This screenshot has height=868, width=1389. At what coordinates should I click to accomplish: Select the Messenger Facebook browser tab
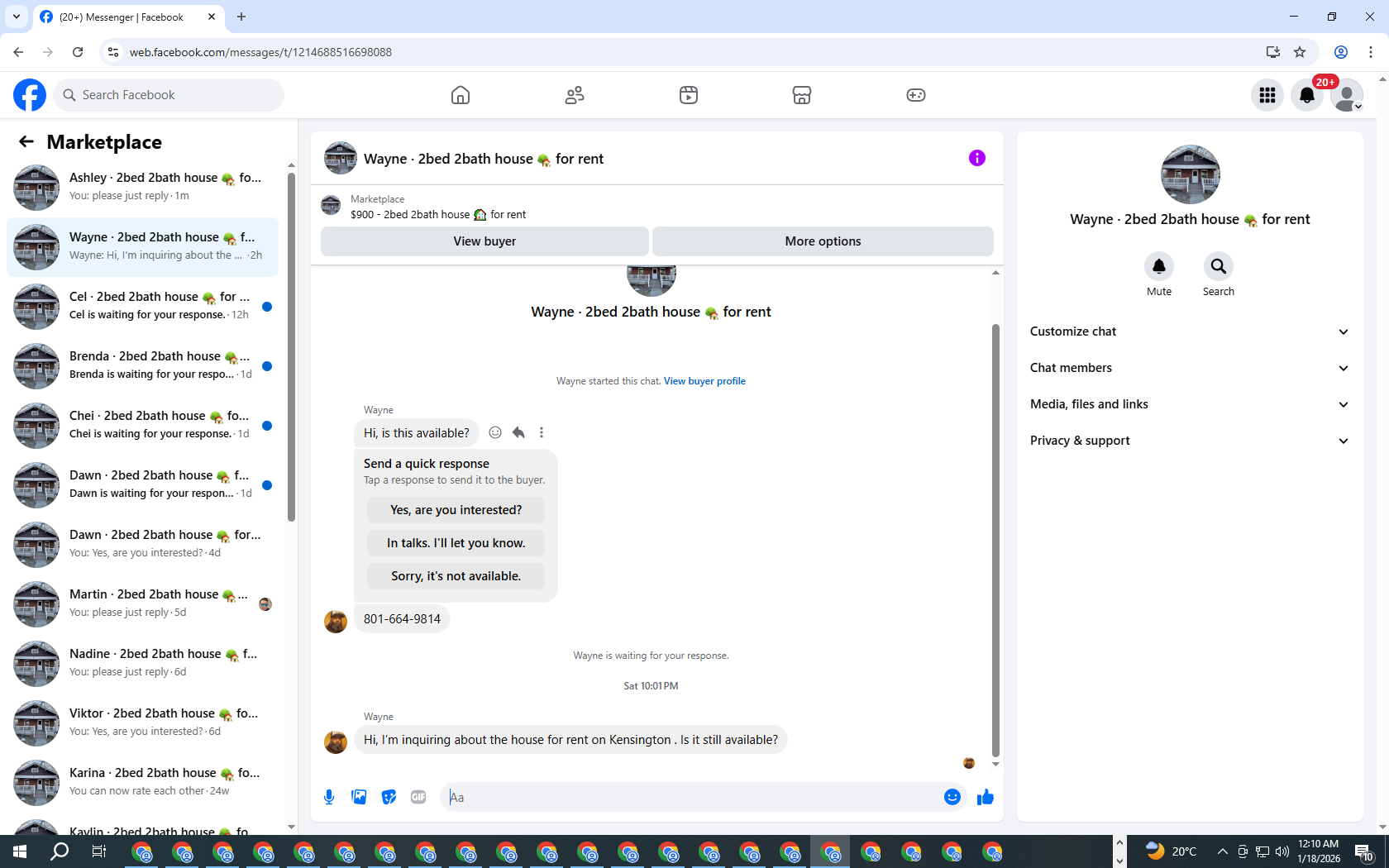129,17
